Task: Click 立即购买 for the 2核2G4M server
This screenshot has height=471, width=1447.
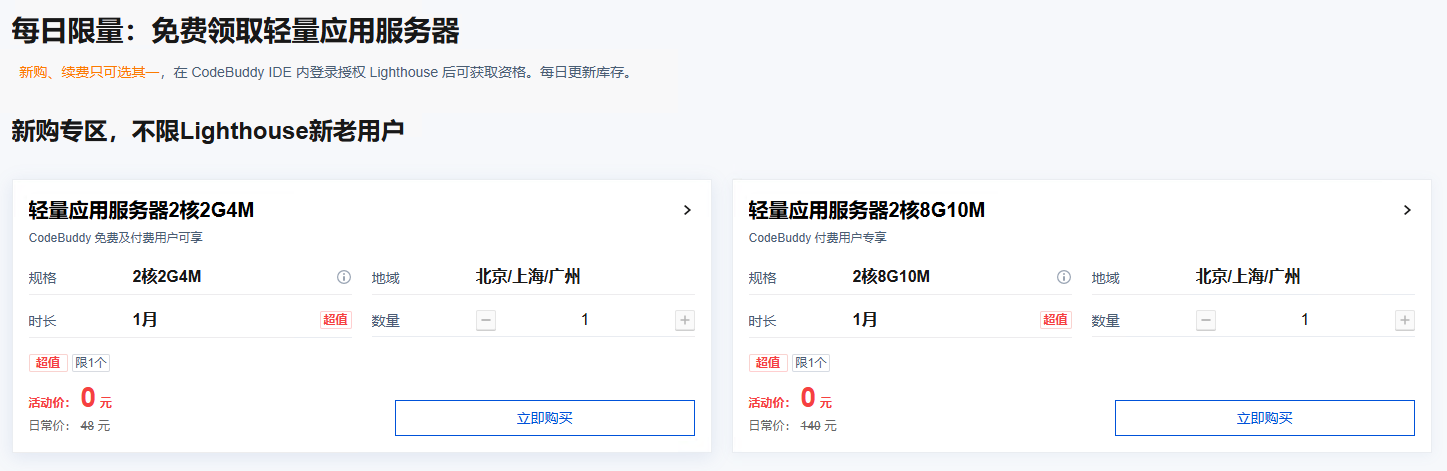Action: coord(545,418)
